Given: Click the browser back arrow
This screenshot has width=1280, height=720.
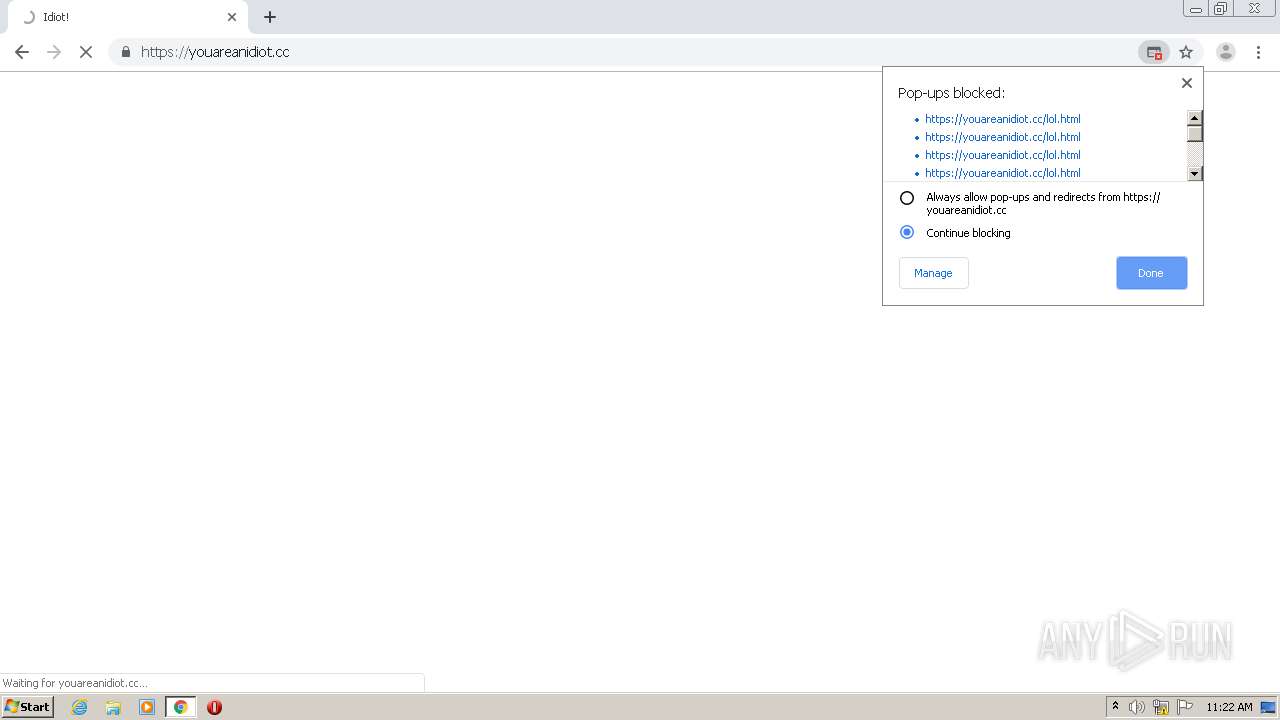Looking at the screenshot, I should 22,52.
